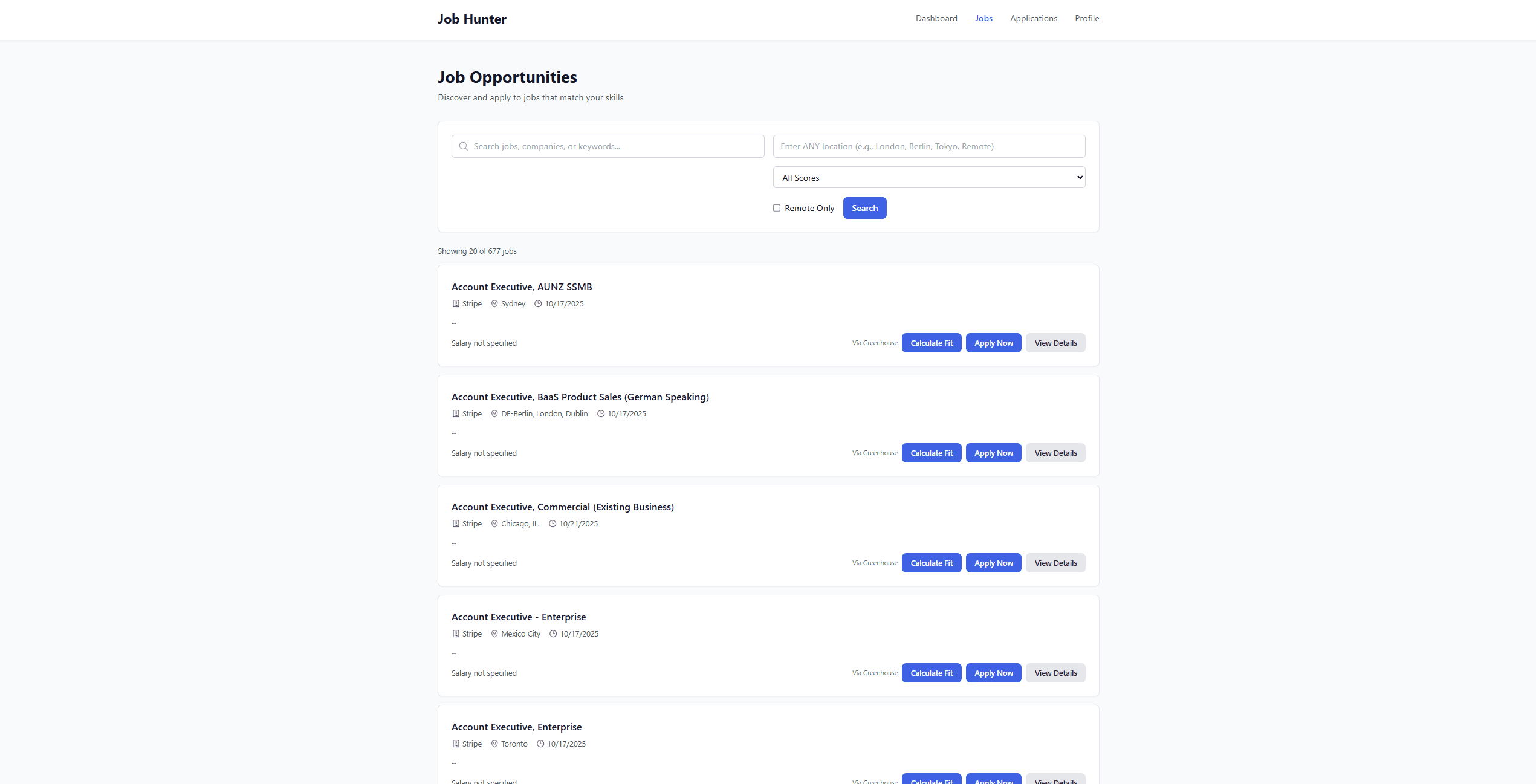This screenshot has height=784, width=1536.
Task: Apply Now to BaaS Product Sales job
Action: 993,453
